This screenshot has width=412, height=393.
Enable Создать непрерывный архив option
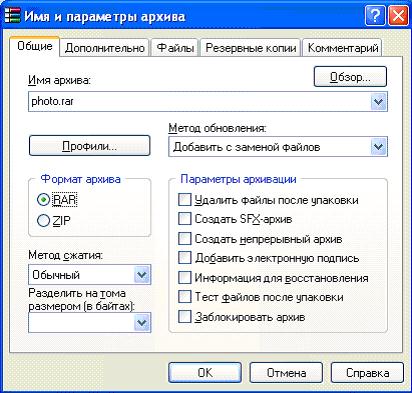(x=185, y=239)
